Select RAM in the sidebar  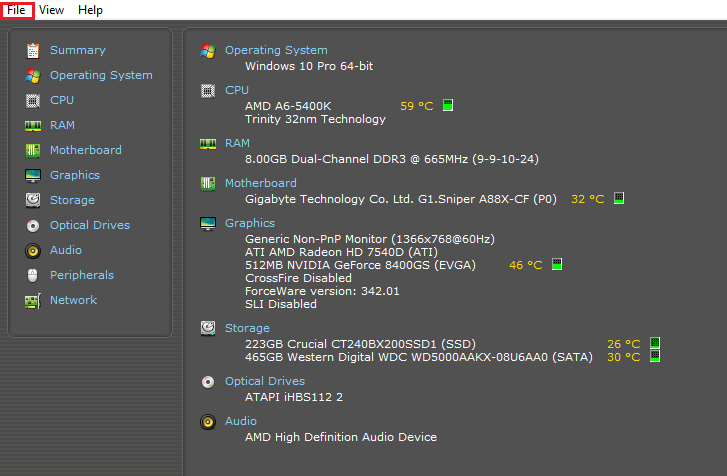62,125
